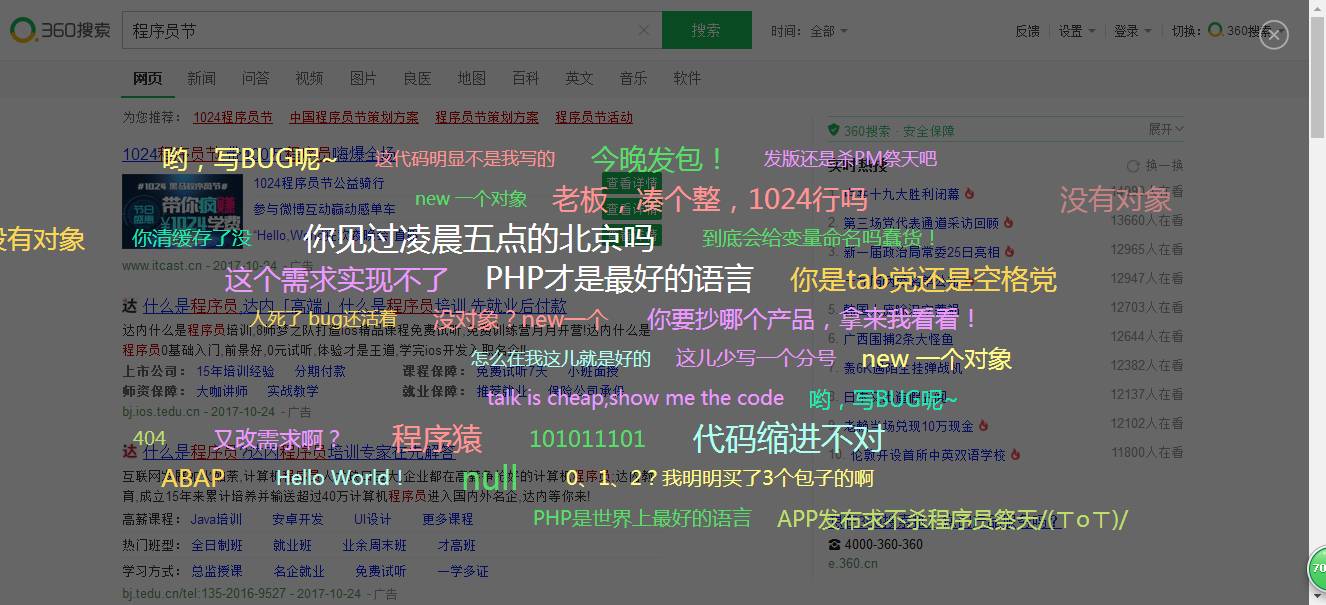
Task: Click the green 搜索 button
Action: [706, 30]
